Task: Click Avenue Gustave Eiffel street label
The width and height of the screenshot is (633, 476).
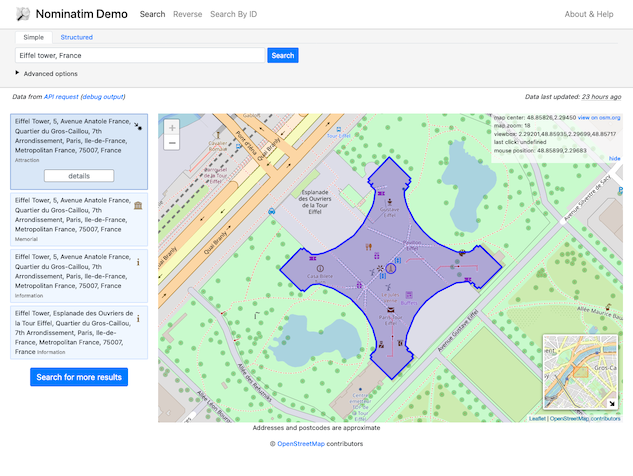Action: click(x=458, y=330)
